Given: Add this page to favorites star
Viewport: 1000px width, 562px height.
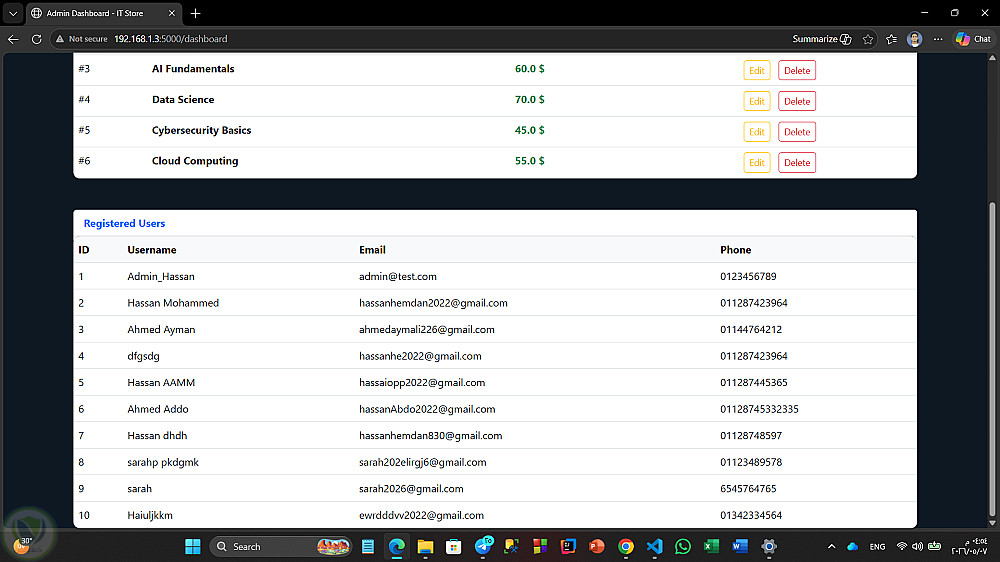Looking at the screenshot, I should 867,39.
